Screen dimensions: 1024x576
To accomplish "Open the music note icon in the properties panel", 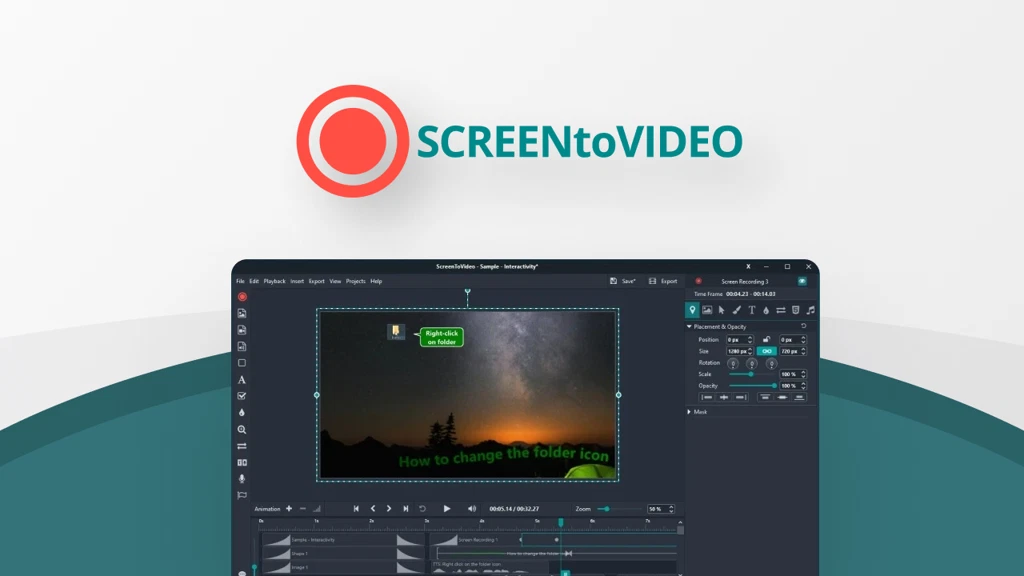I will [811, 310].
